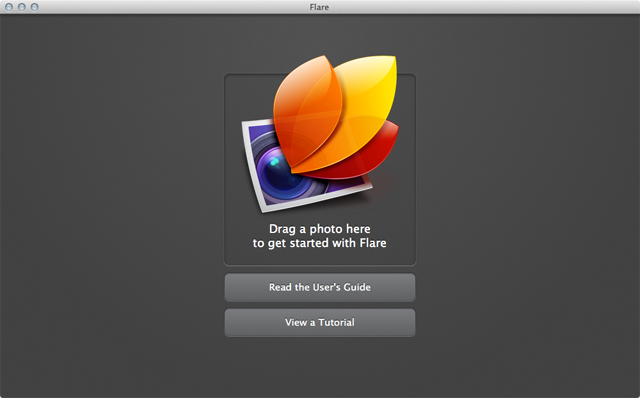Zoom the Flare window with third titlebar button
640x398 pixels.
tap(35, 7)
